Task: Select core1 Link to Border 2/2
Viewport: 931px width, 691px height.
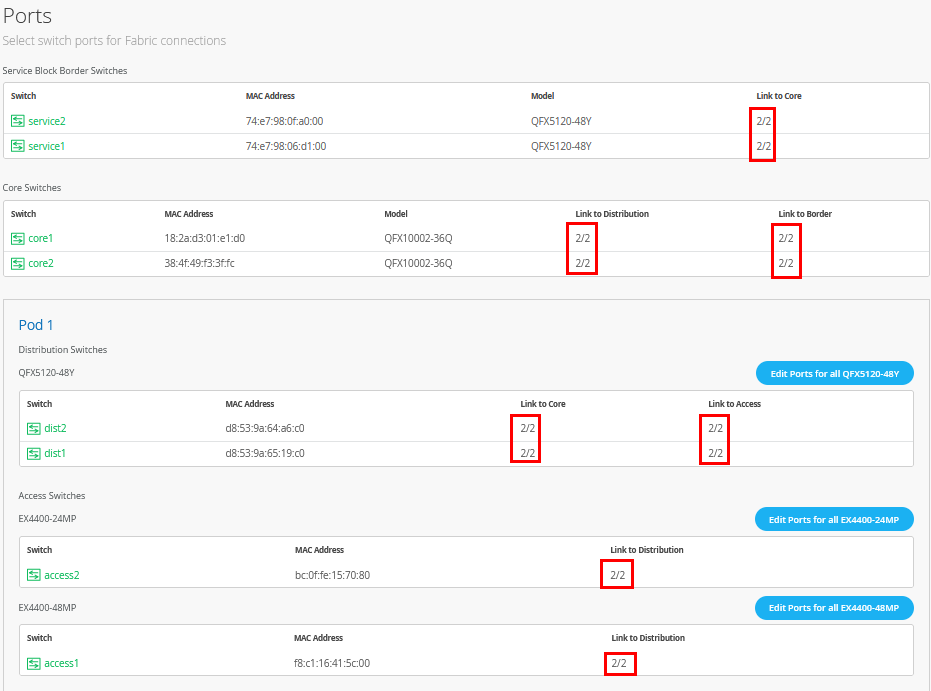Action: [786, 238]
